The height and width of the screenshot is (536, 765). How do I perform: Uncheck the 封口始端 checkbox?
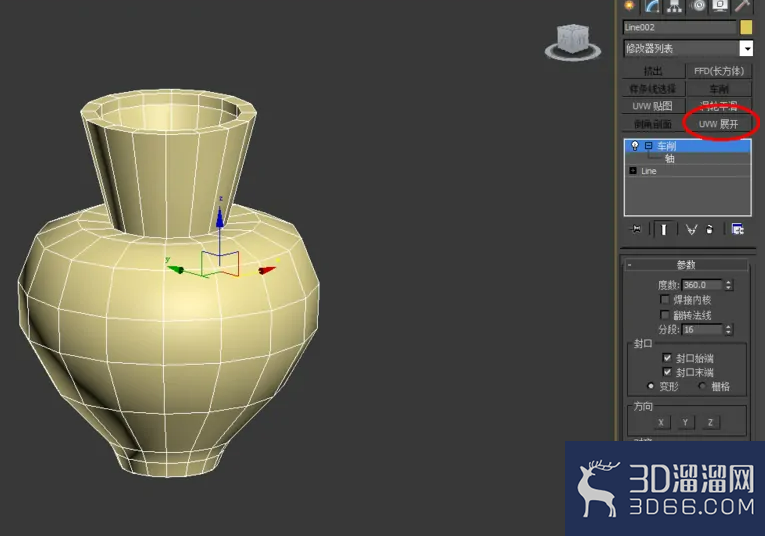click(667, 358)
